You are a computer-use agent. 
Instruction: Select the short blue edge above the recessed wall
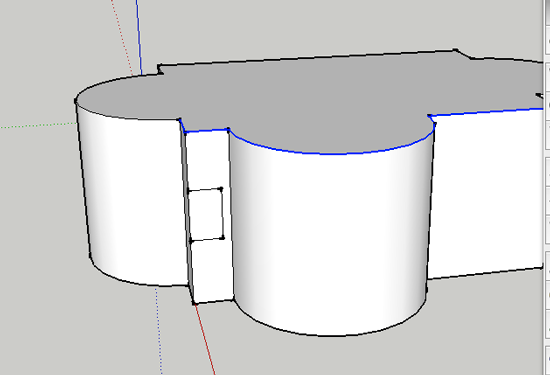[x=206, y=131]
